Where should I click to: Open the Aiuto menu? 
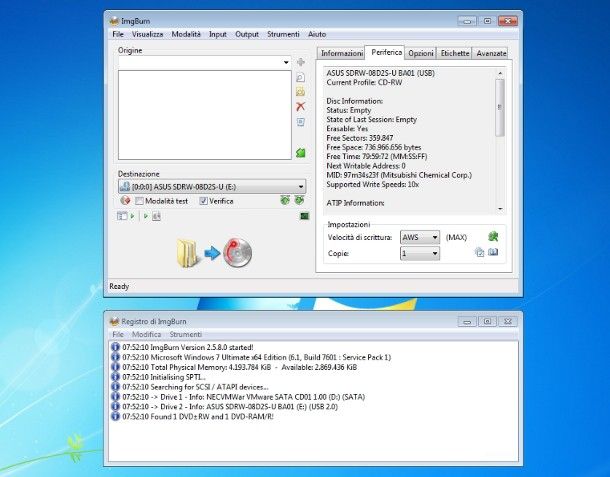317,34
